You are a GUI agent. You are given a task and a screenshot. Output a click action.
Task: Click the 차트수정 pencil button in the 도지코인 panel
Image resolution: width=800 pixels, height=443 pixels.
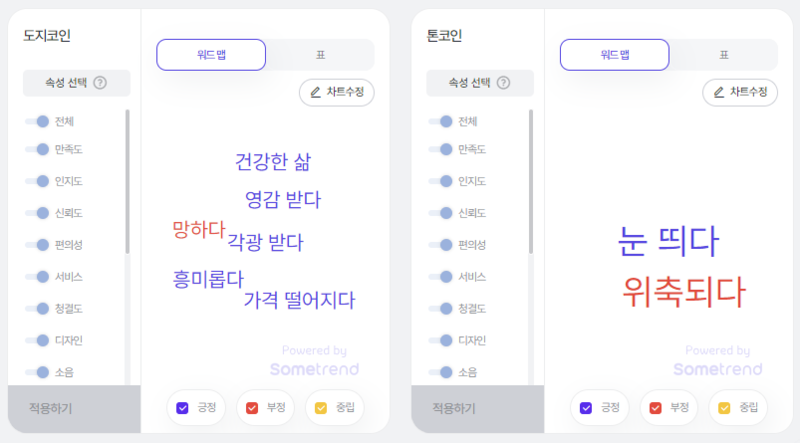click(336, 92)
